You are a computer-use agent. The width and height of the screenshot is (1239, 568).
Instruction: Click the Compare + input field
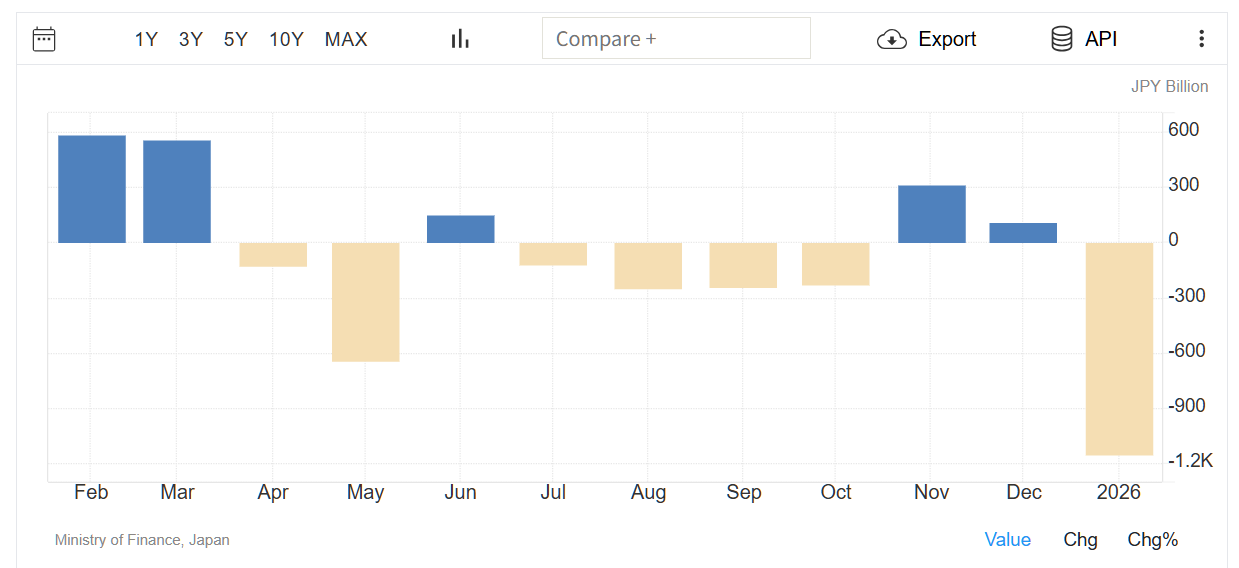point(676,39)
